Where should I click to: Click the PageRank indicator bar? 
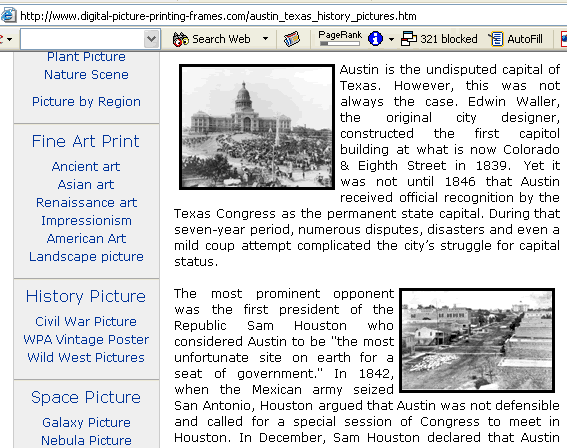(x=340, y=43)
